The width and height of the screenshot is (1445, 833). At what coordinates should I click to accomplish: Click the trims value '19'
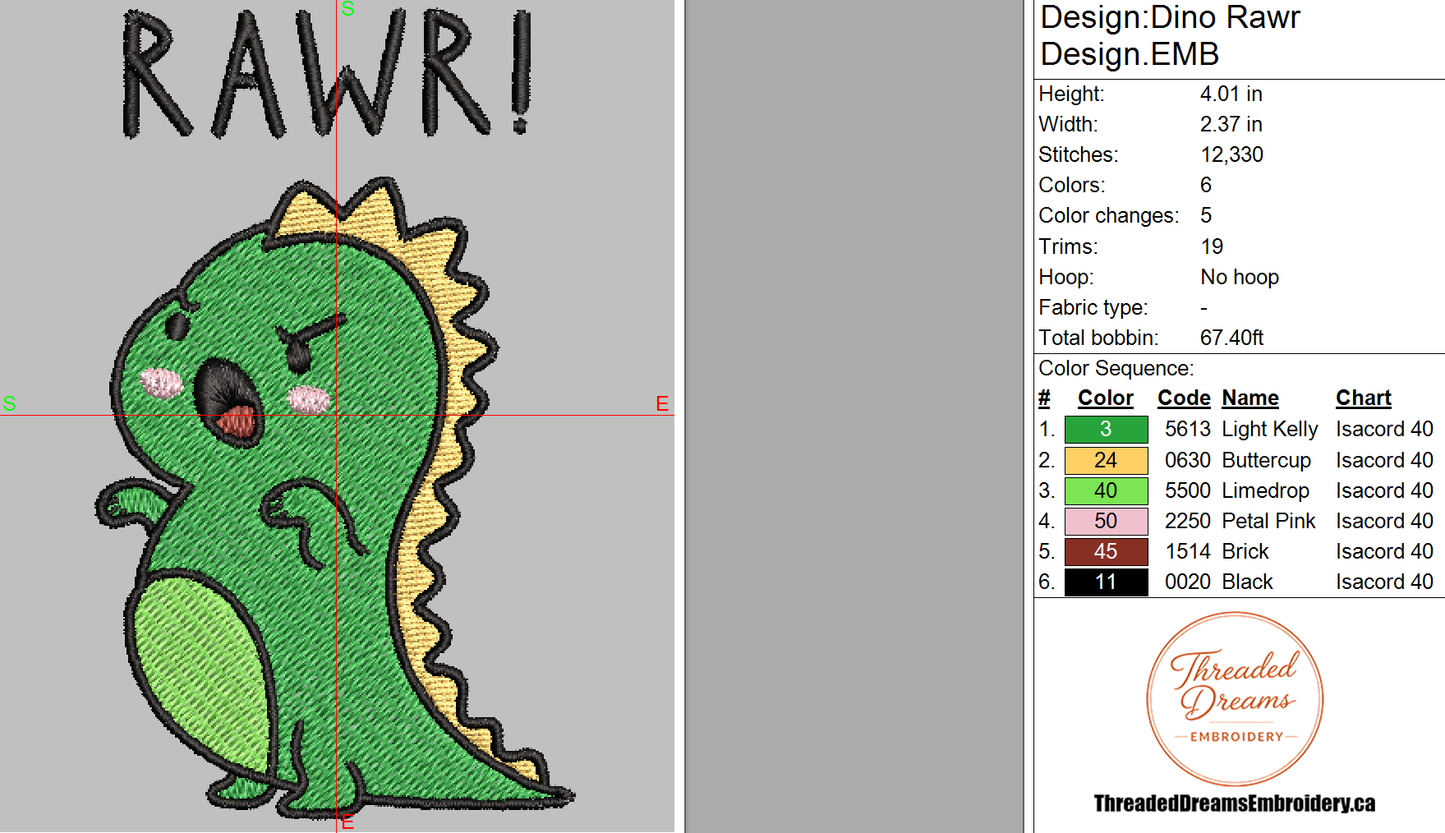click(1212, 246)
